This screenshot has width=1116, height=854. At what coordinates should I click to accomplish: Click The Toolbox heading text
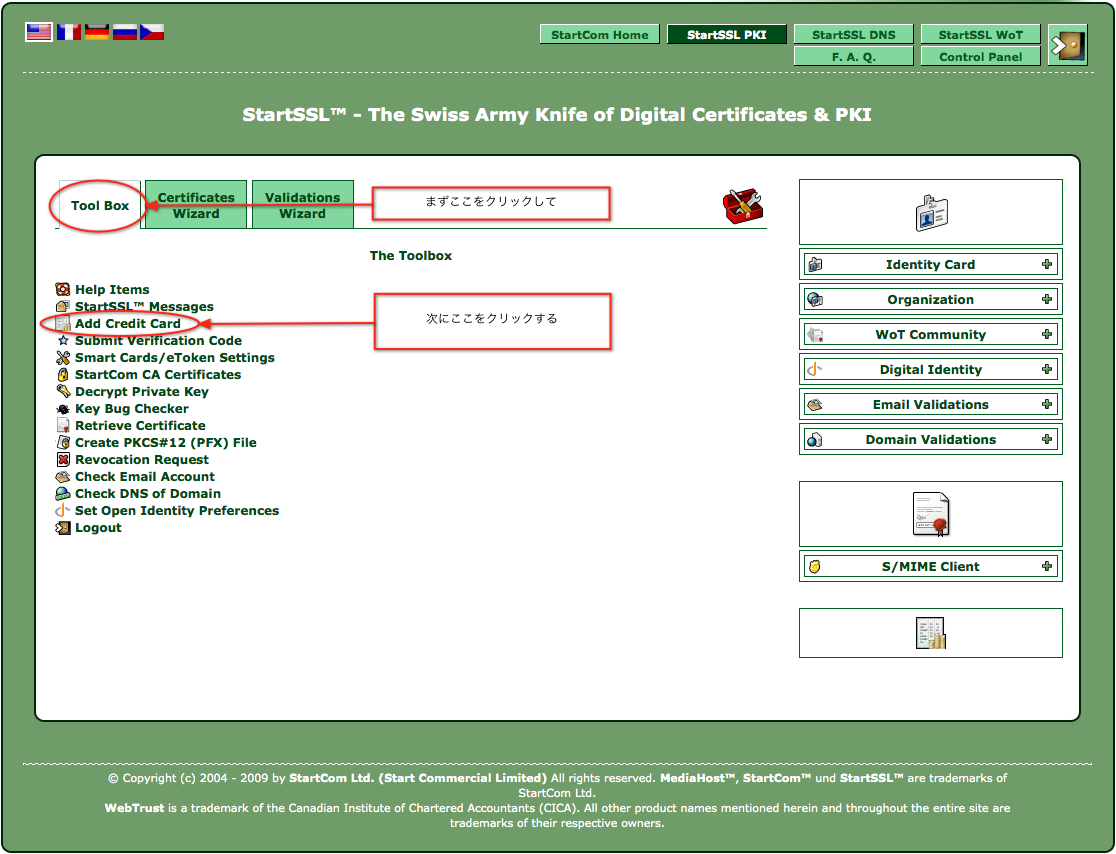(411, 255)
